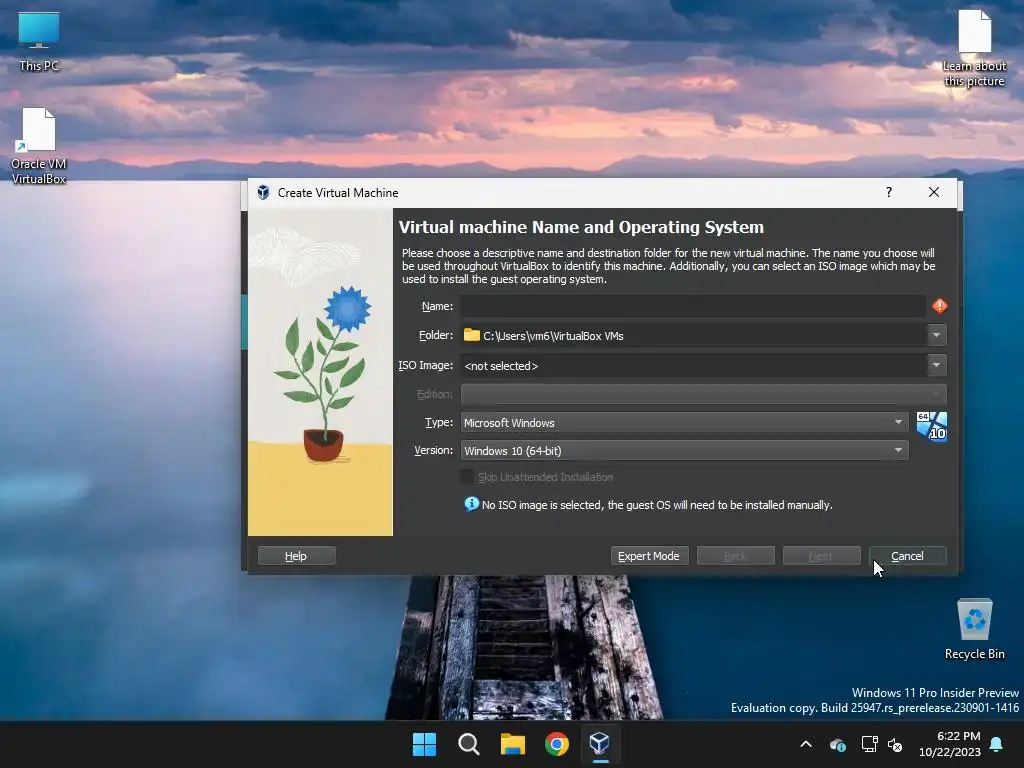1024x768 pixels.
Task: Click the Windows 10 64-bit OS type icon
Action: coord(931,426)
